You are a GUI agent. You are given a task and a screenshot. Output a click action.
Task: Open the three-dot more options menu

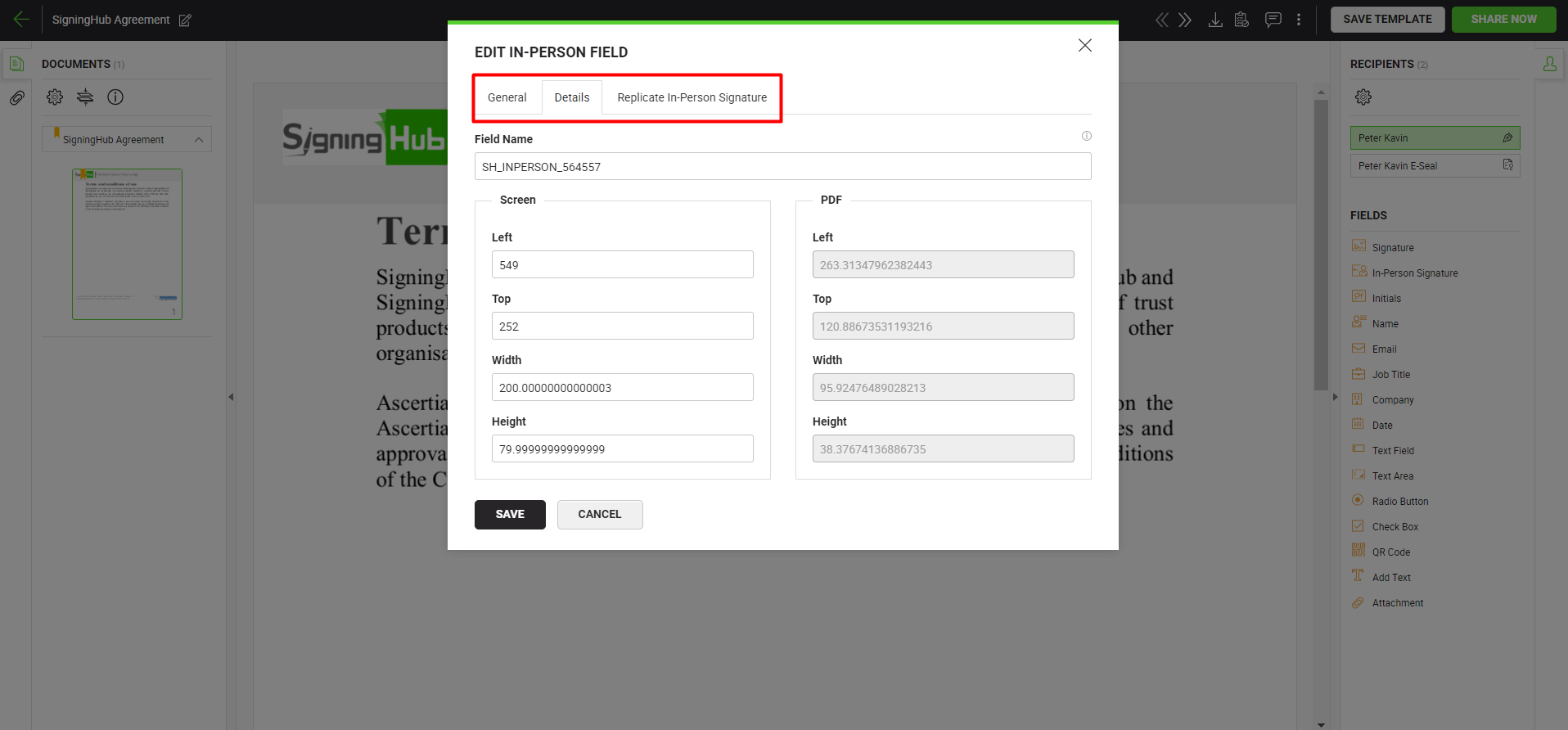(1299, 20)
